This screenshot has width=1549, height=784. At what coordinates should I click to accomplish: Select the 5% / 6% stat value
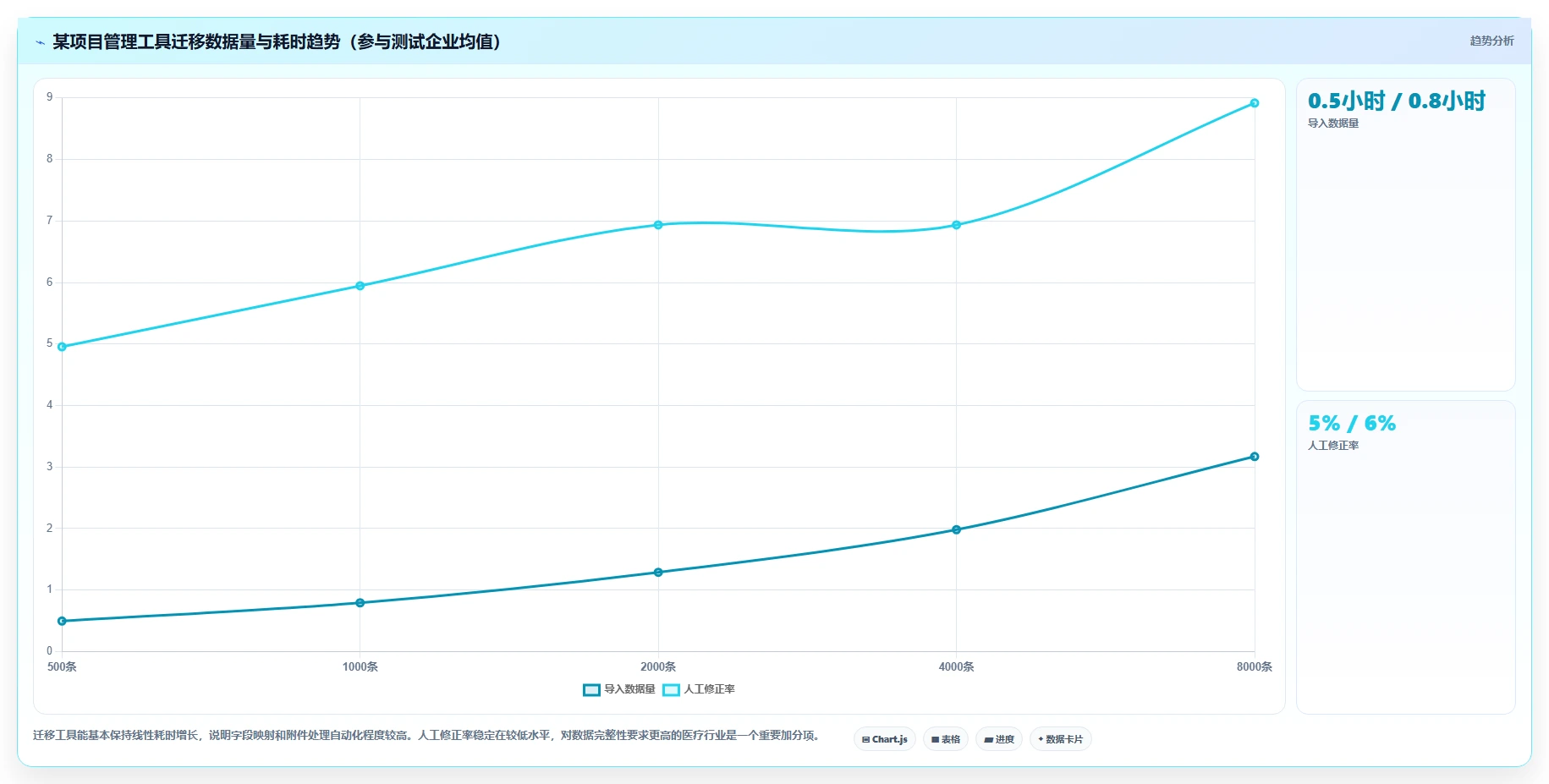click(x=1352, y=423)
